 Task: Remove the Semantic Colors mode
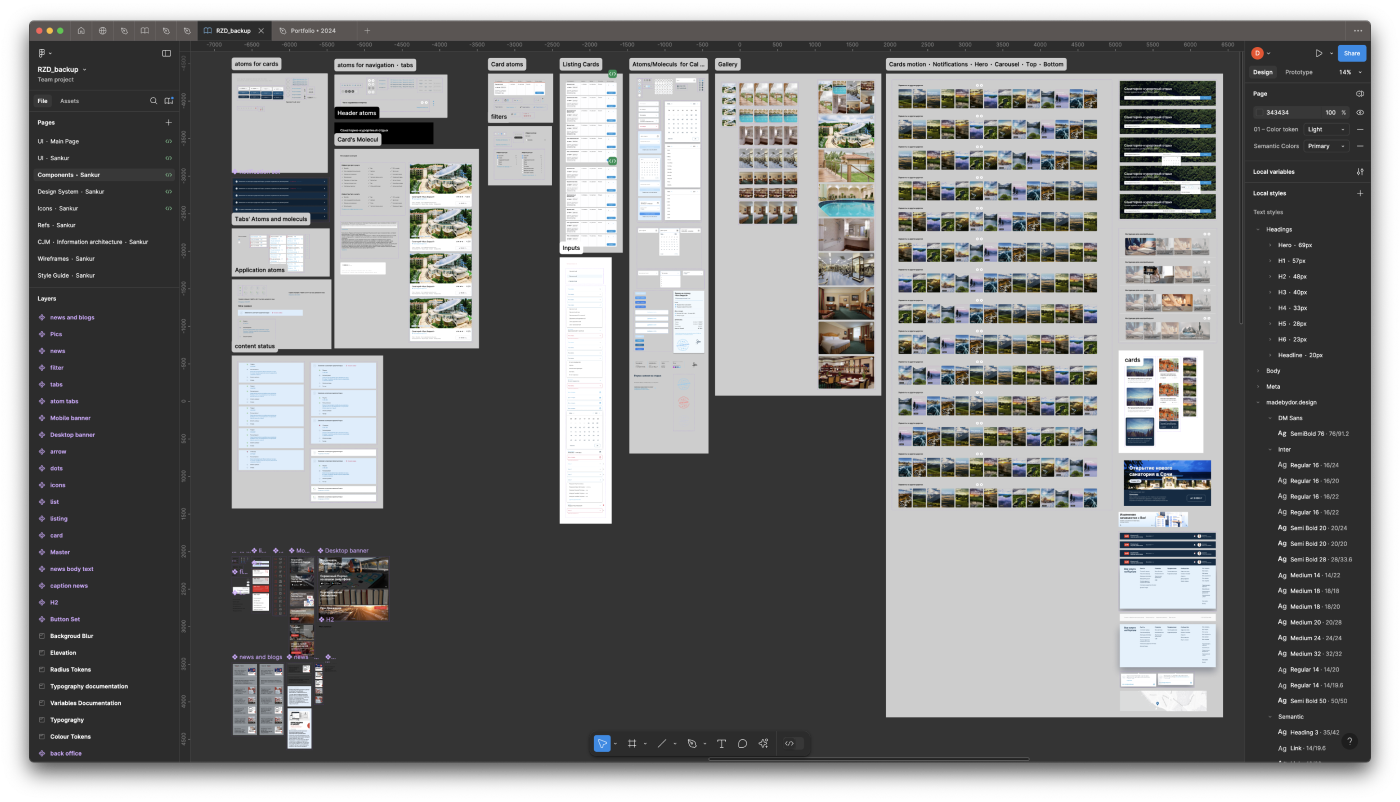pos(1360,146)
